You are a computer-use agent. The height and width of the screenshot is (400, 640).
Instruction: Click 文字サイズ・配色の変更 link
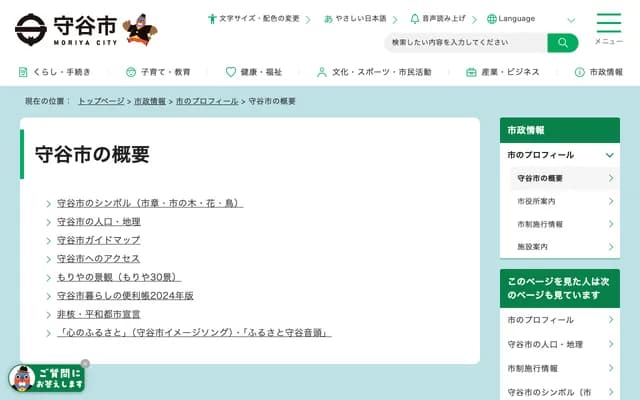click(x=259, y=19)
